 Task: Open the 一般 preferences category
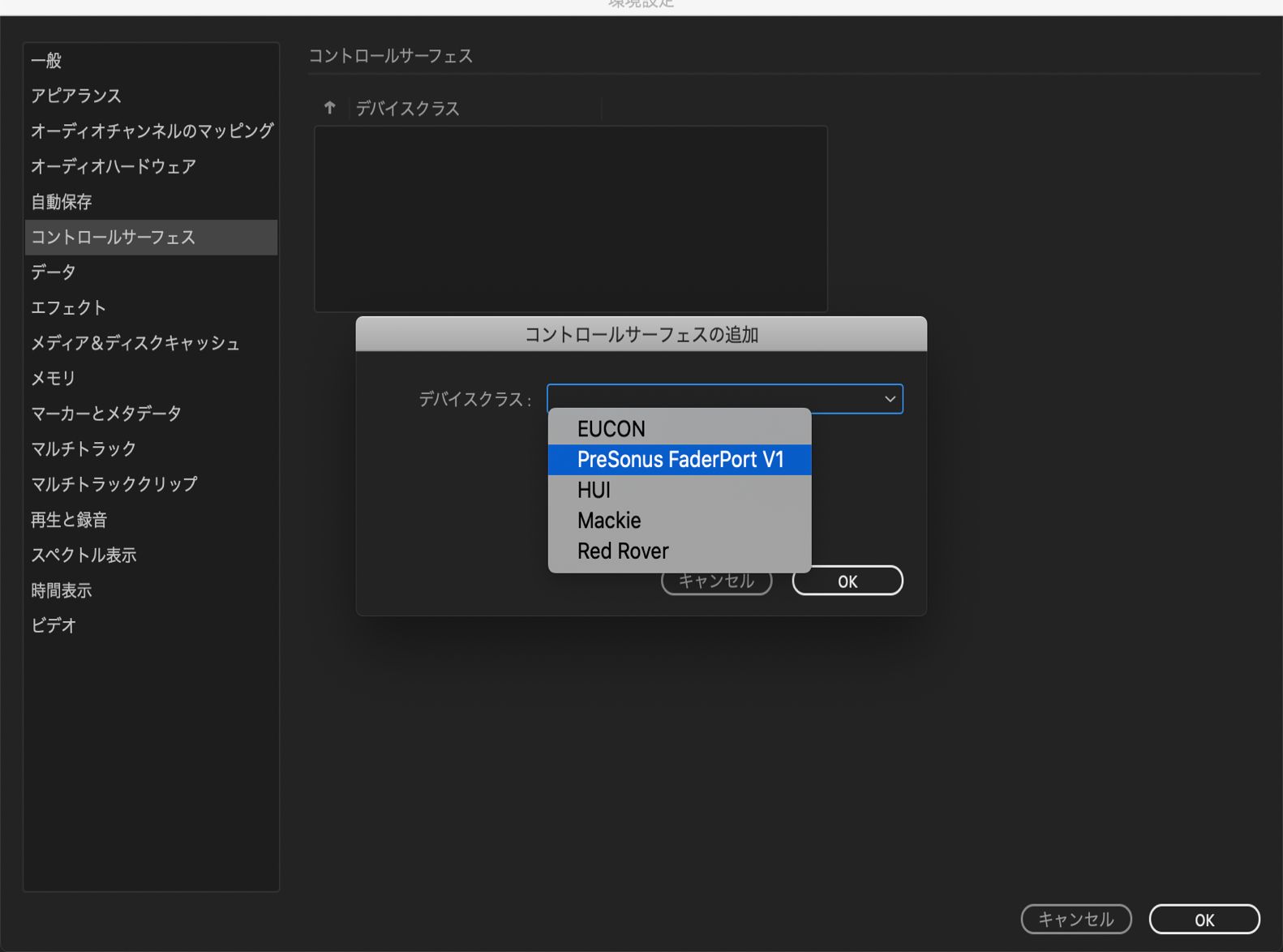(x=152, y=61)
